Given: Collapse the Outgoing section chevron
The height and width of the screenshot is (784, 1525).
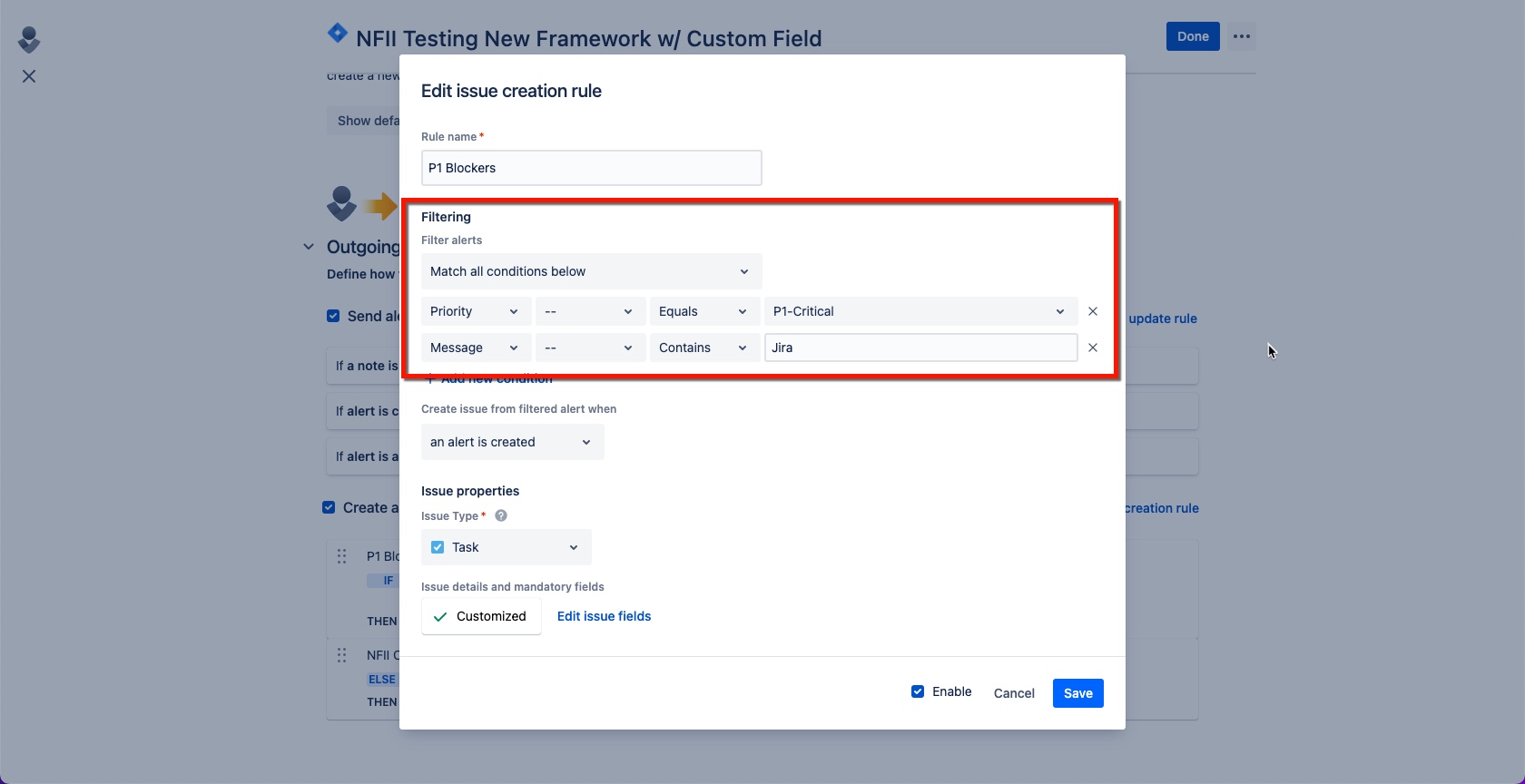Looking at the screenshot, I should click(x=309, y=247).
